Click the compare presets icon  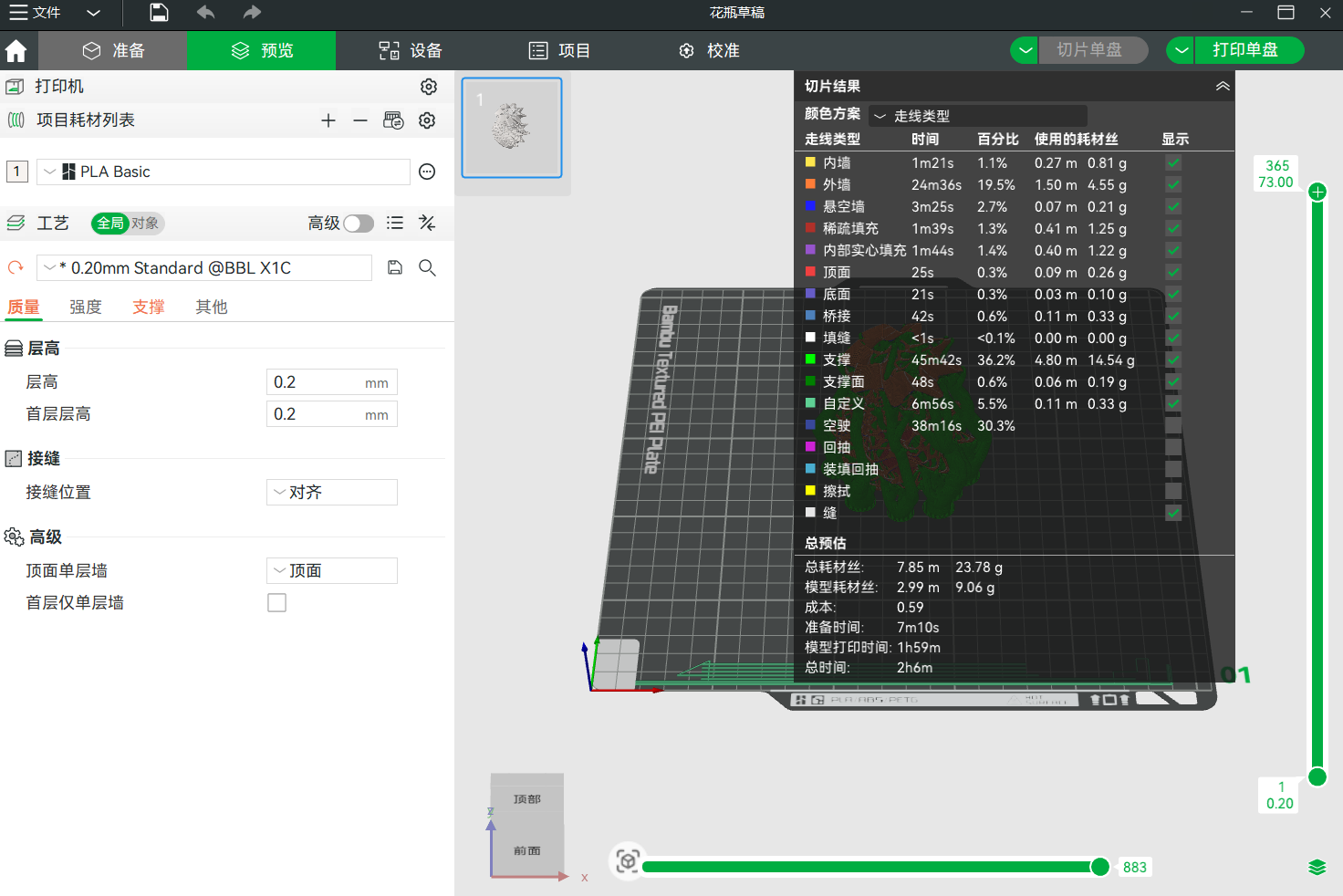(427, 223)
